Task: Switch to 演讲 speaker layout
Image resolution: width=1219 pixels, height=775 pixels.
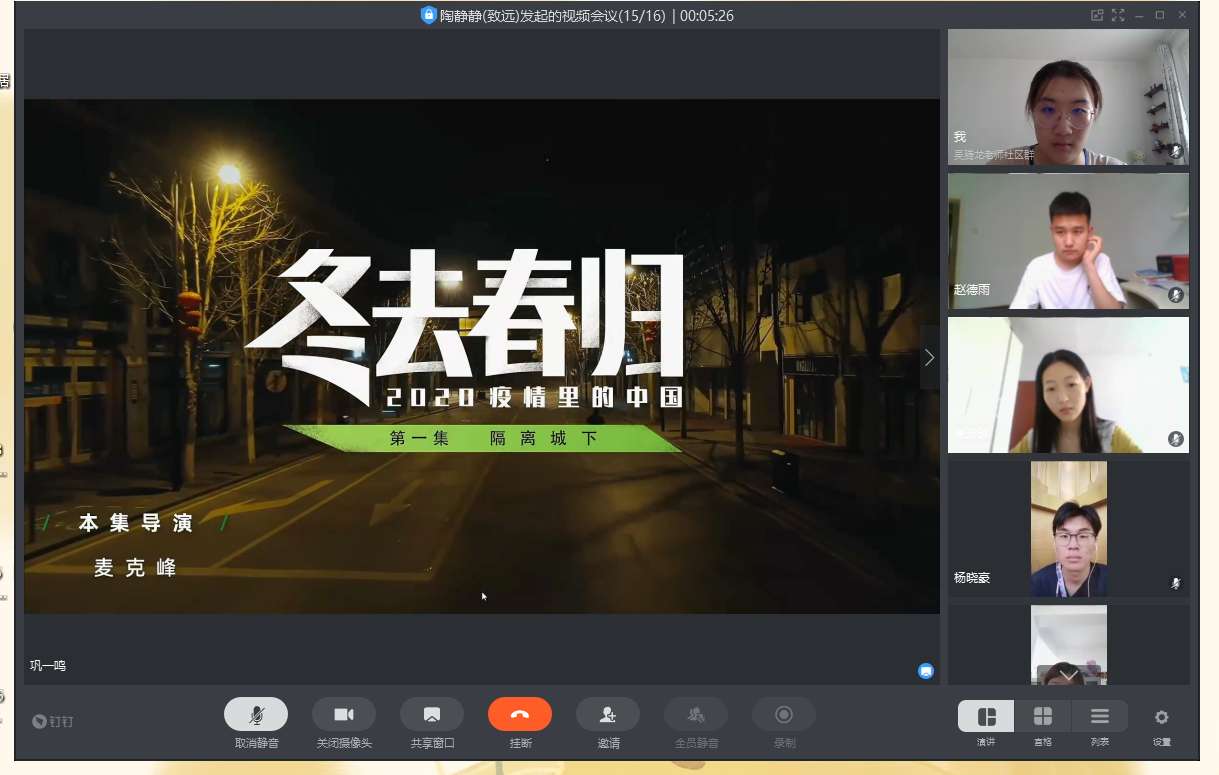Action: click(x=986, y=716)
